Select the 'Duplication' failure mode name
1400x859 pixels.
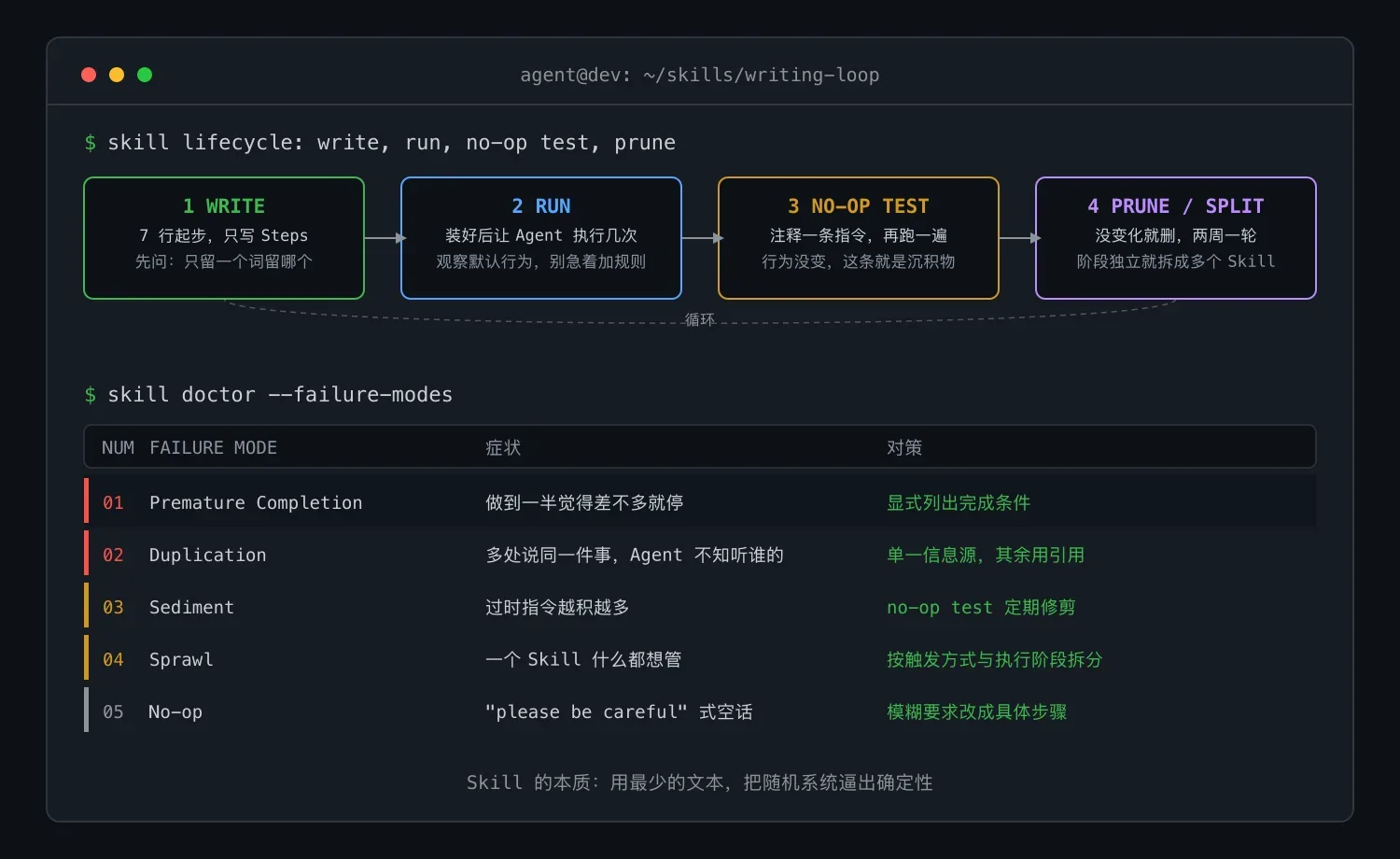coord(207,555)
